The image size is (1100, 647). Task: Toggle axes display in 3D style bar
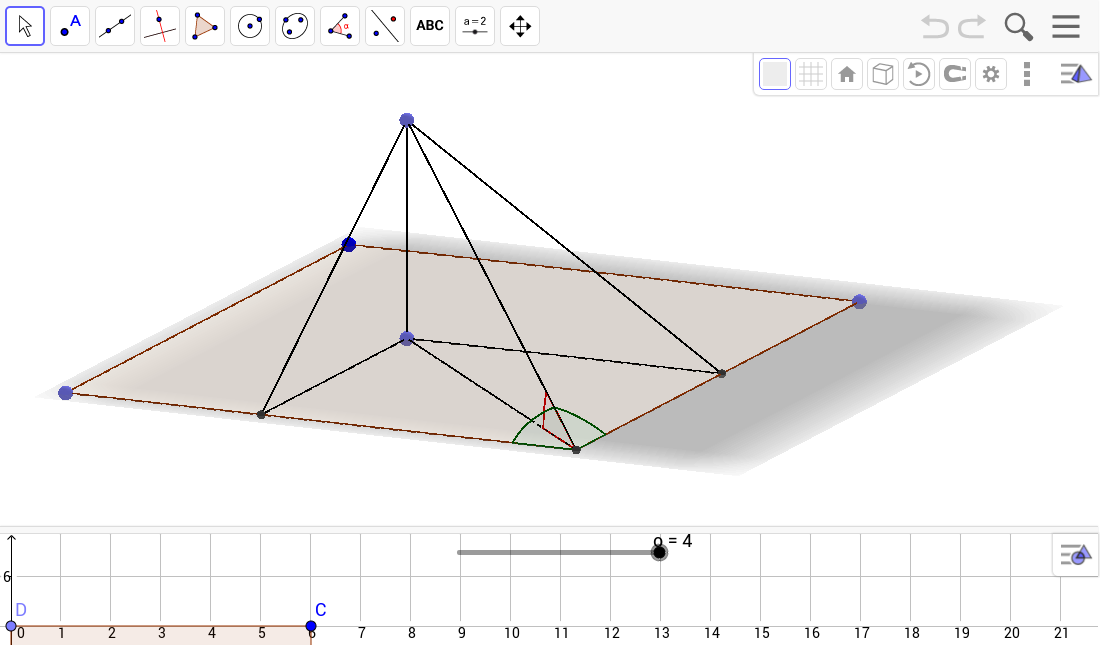point(775,74)
